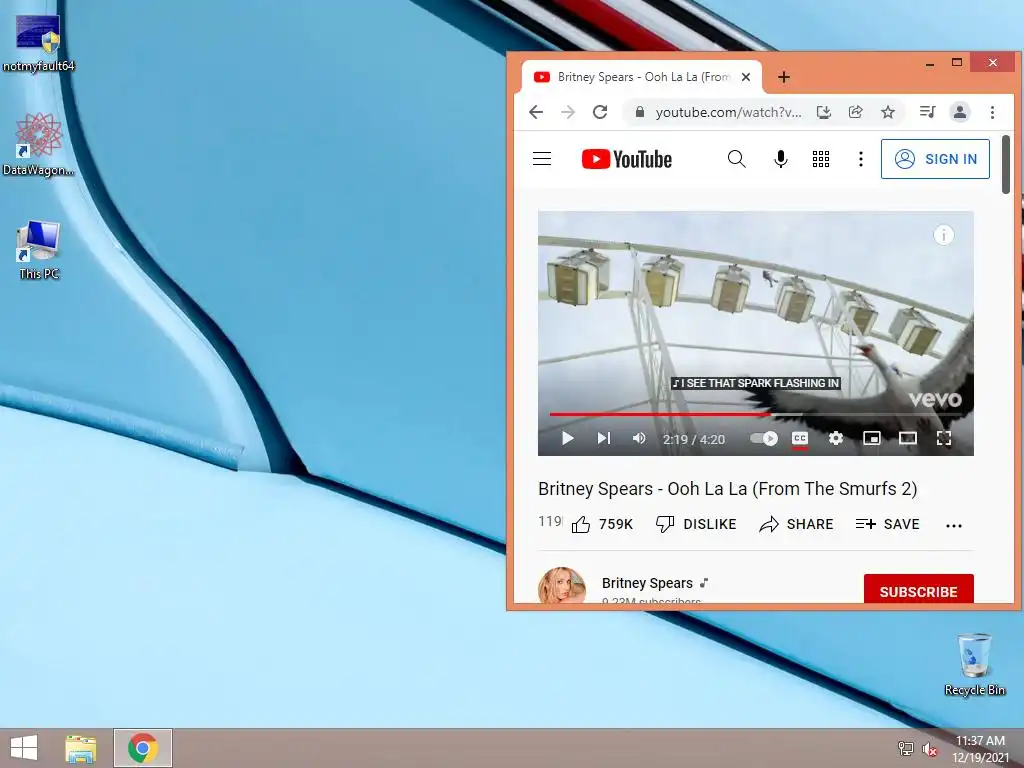Click the Chrome taskbar icon
This screenshot has height=768, width=1024.
click(x=143, y=748)
